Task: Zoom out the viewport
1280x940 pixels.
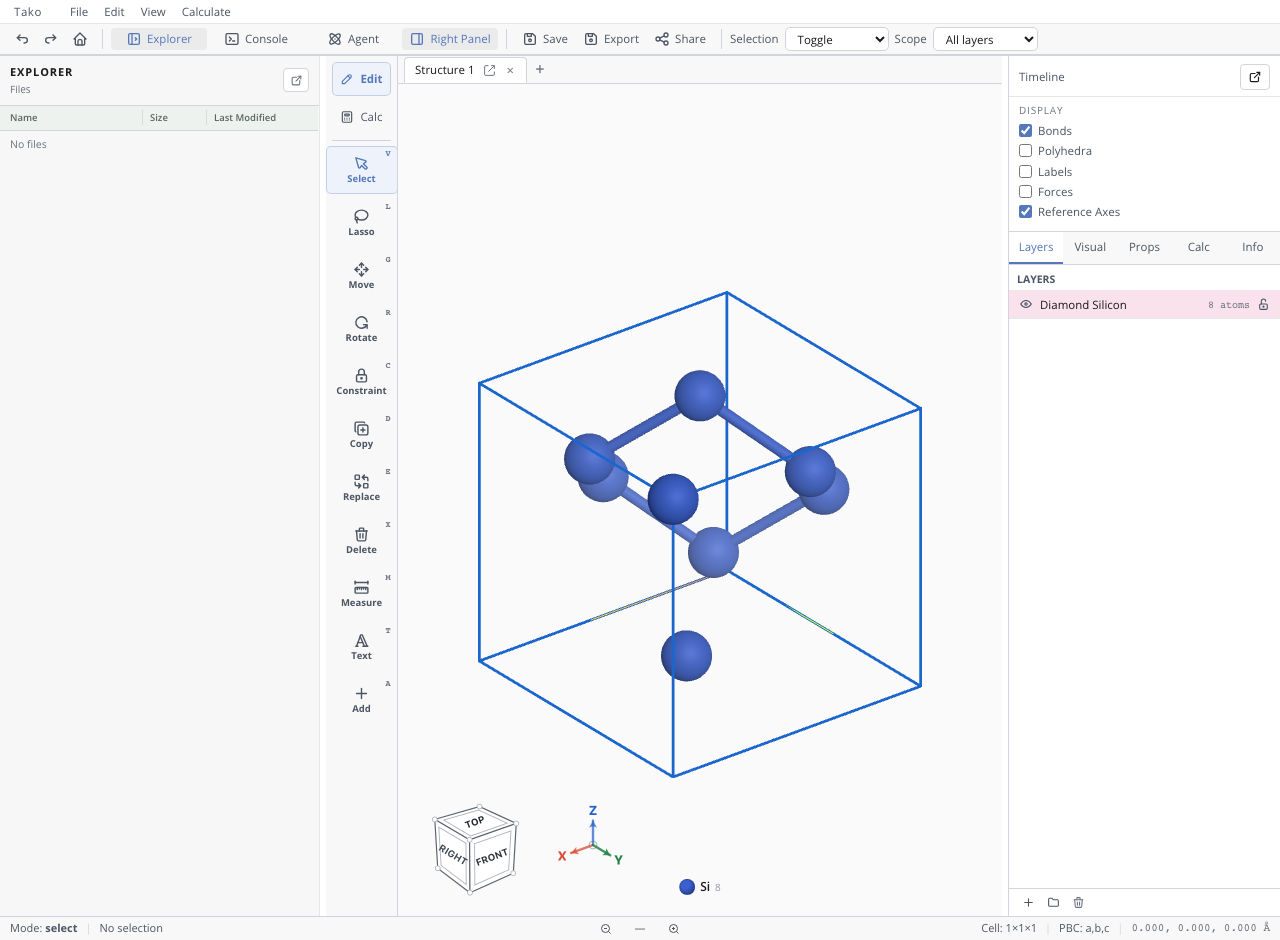Action: click(x=606, y=929)
